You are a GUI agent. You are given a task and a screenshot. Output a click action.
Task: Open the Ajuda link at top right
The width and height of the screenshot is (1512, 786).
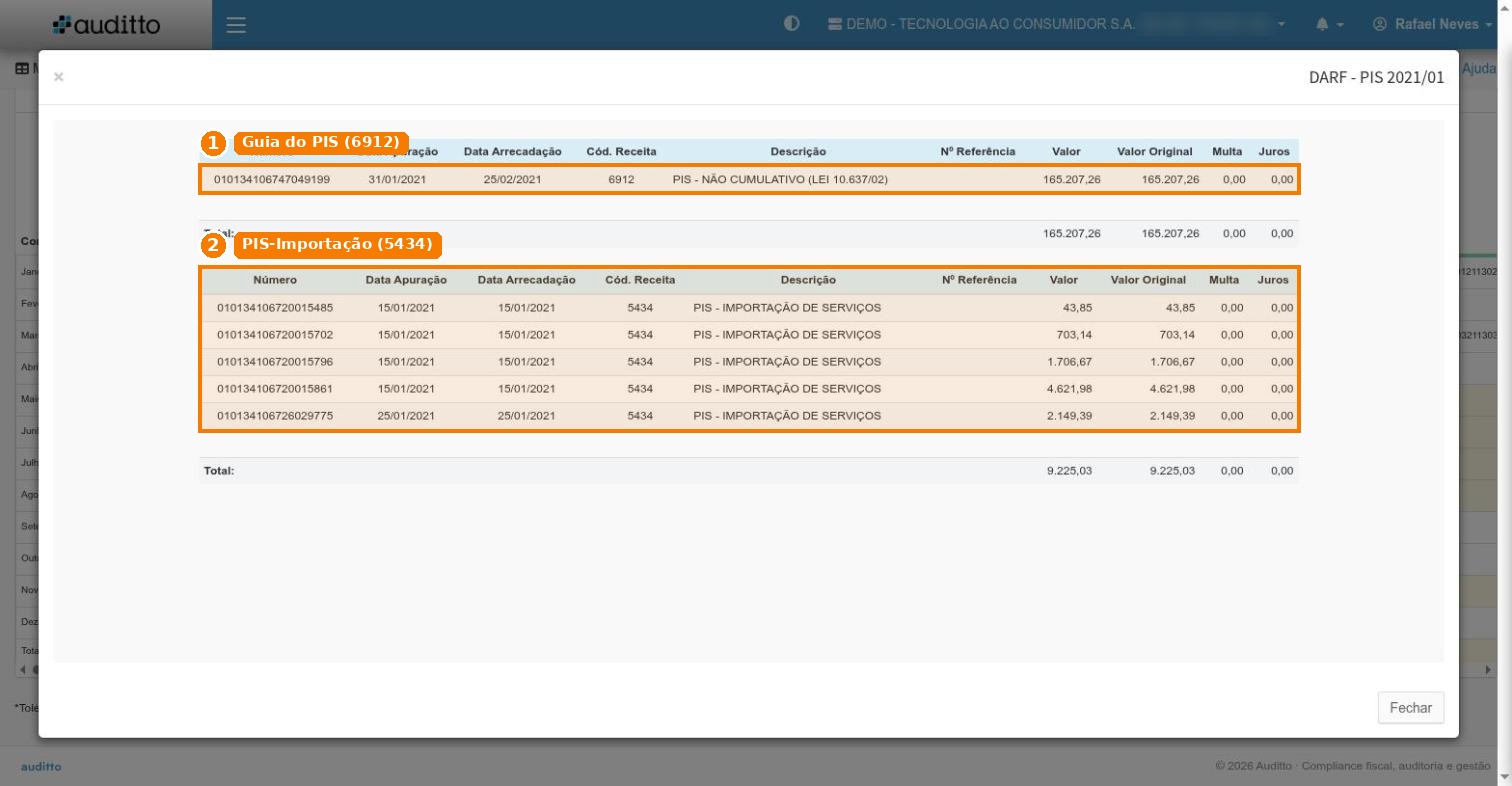(1479, 69)
